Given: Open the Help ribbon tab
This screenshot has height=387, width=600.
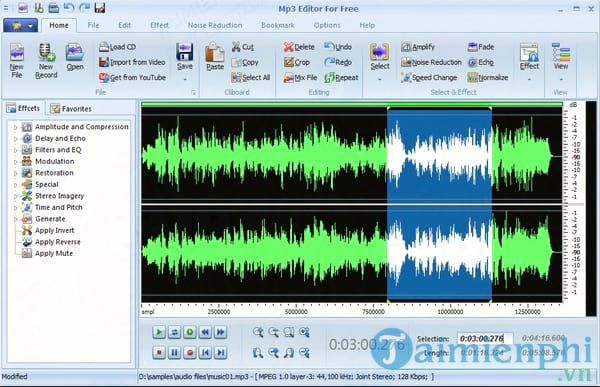Looking at the screenshot, I should click(367, 25).
